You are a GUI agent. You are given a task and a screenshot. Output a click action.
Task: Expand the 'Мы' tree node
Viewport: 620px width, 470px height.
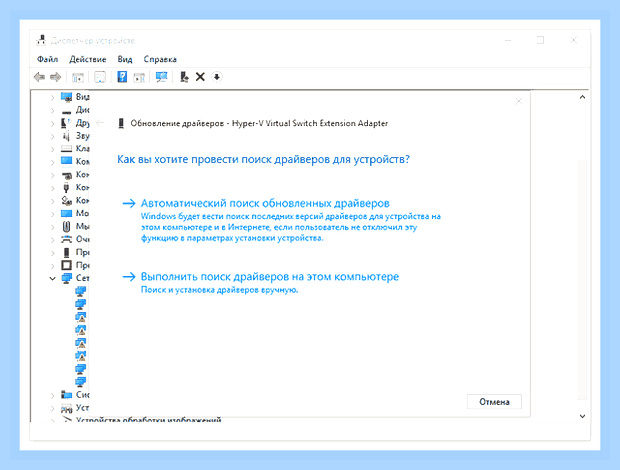pos(52,227)
